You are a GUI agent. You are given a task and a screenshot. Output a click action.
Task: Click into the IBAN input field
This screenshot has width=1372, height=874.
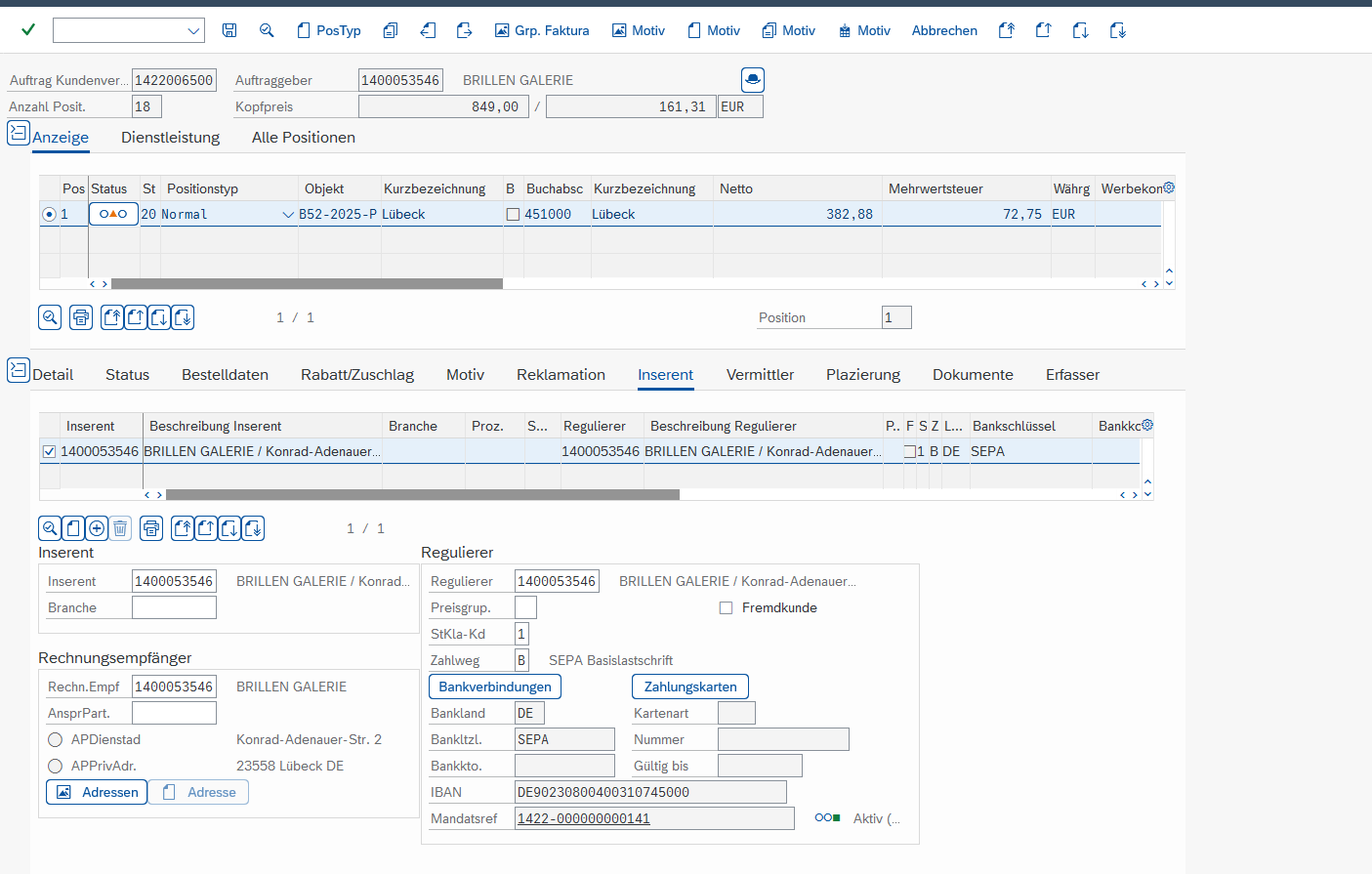(650, 792)
